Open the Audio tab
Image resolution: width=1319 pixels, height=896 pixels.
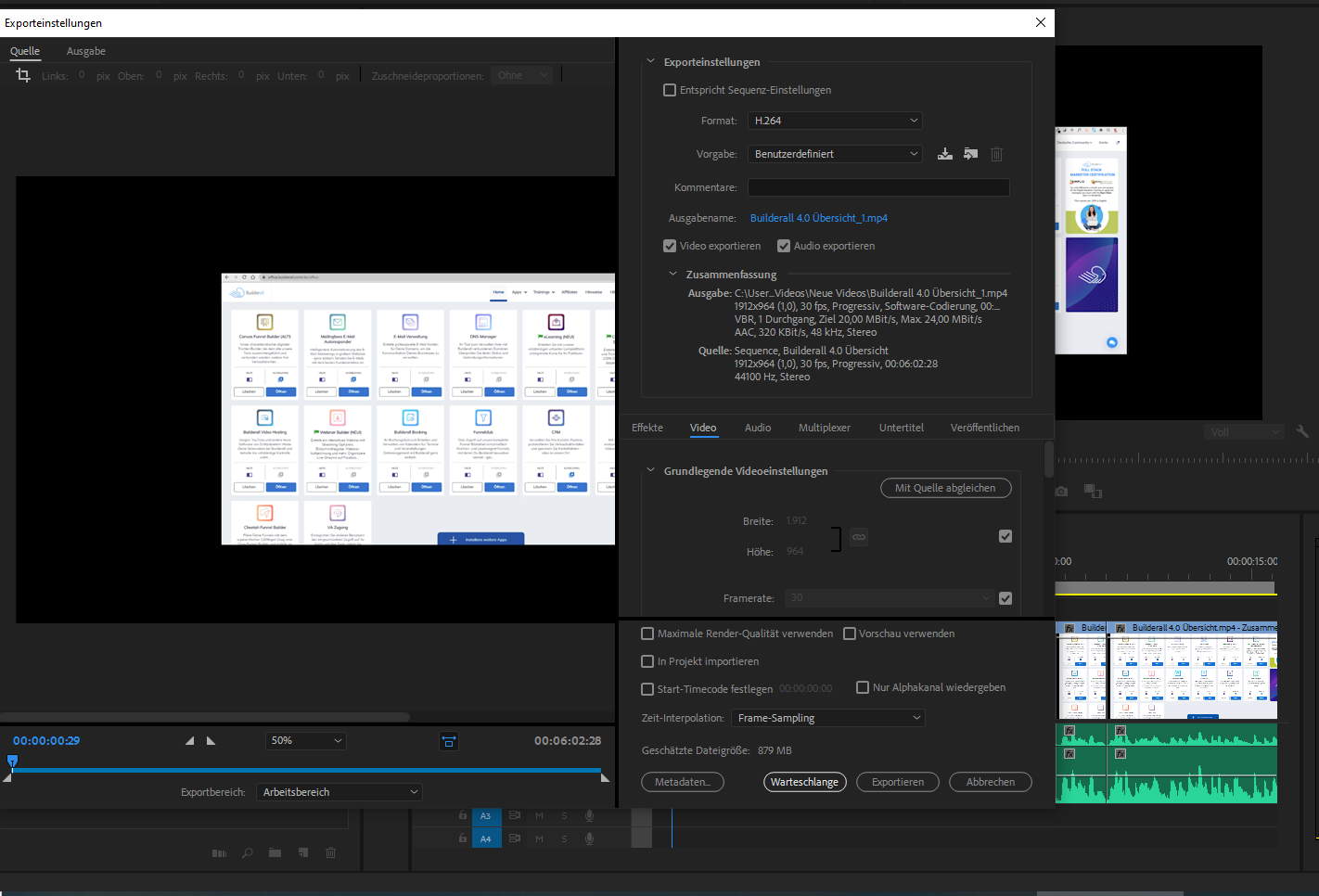[x=758, y=428]
